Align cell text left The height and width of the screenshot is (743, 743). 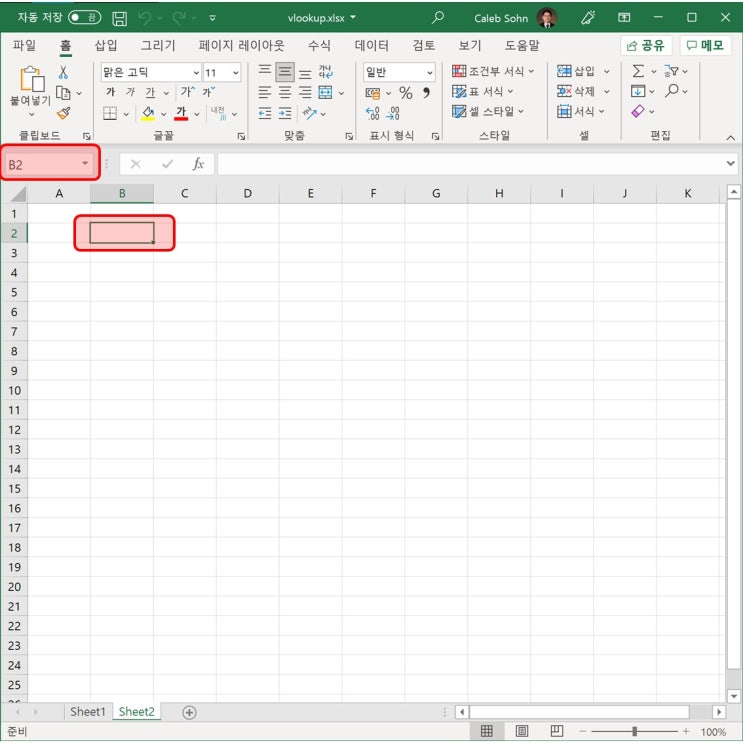point(264,92)
